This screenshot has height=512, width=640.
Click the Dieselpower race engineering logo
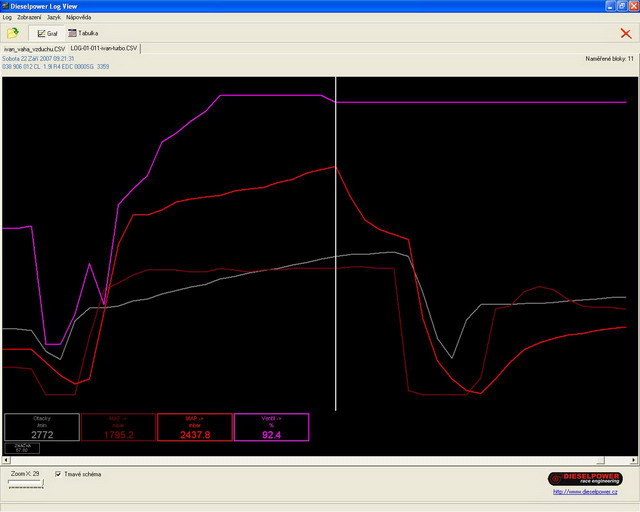tap(585, 479)
